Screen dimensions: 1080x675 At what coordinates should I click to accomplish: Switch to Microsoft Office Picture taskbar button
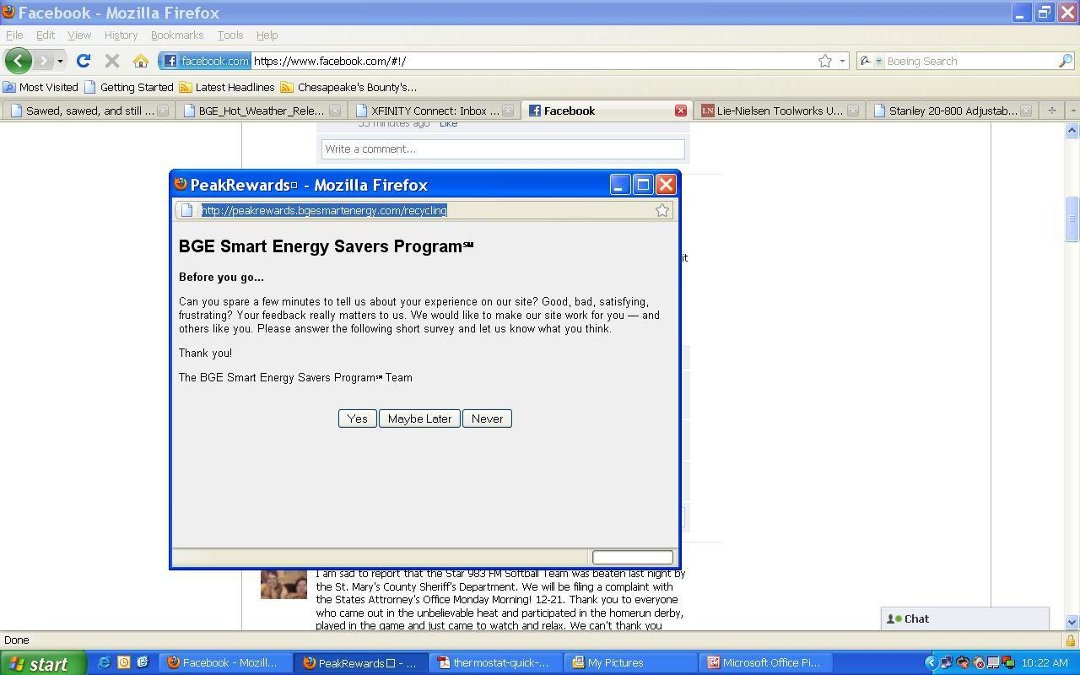coord(766,663)
